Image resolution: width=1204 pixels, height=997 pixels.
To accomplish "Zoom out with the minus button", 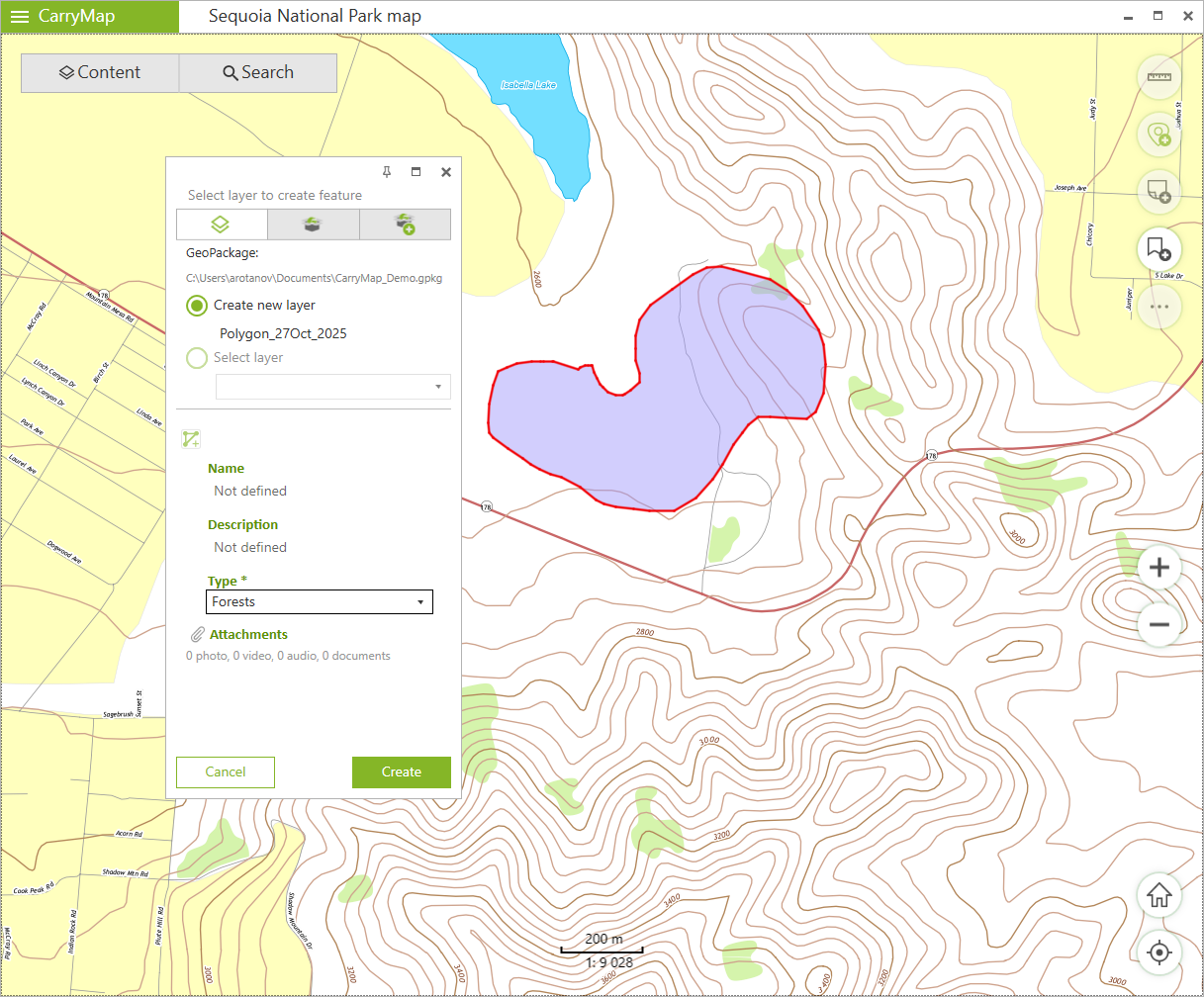I will pyautogui.click(x=1159, y=625).
